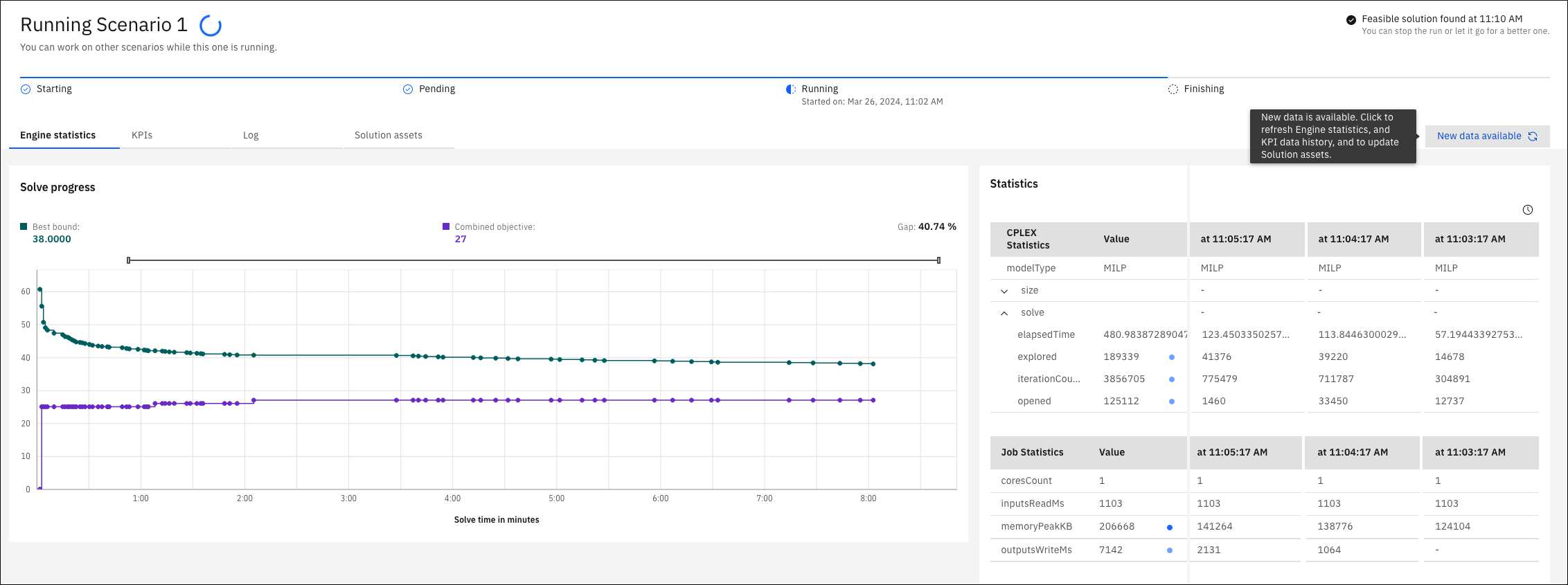1568x585 pixels.
Task: Expand the size row chevron
Action: click(1004, 291)
